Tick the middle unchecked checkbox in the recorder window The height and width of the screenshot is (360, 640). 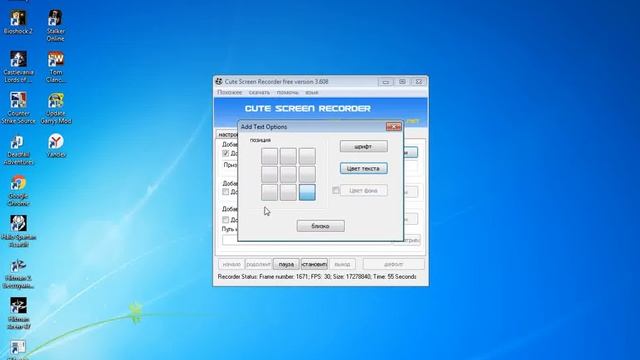[226, 191]
